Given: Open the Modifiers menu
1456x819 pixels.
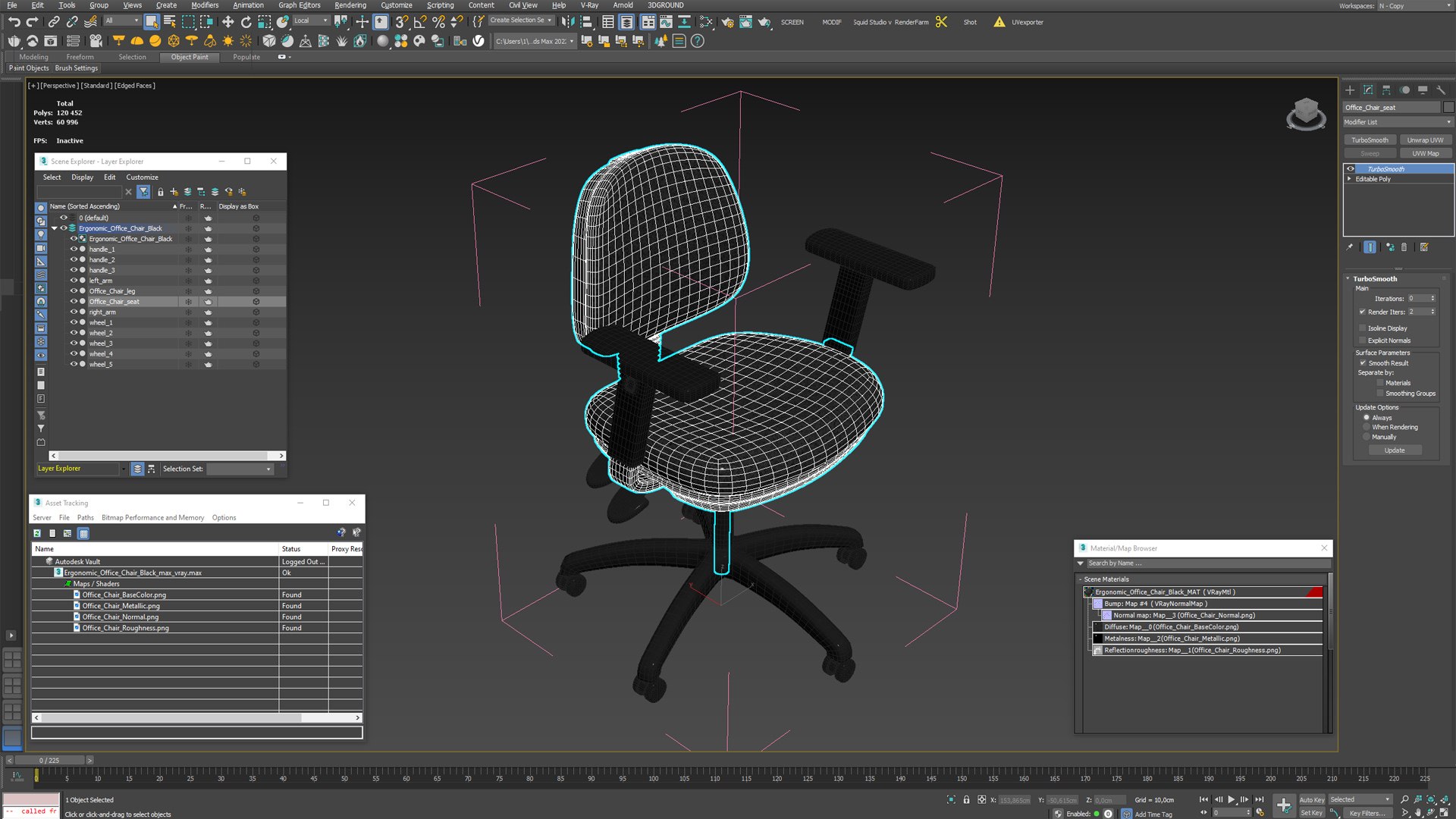Looking at the screenshot, I should click(x=205, y=5).
